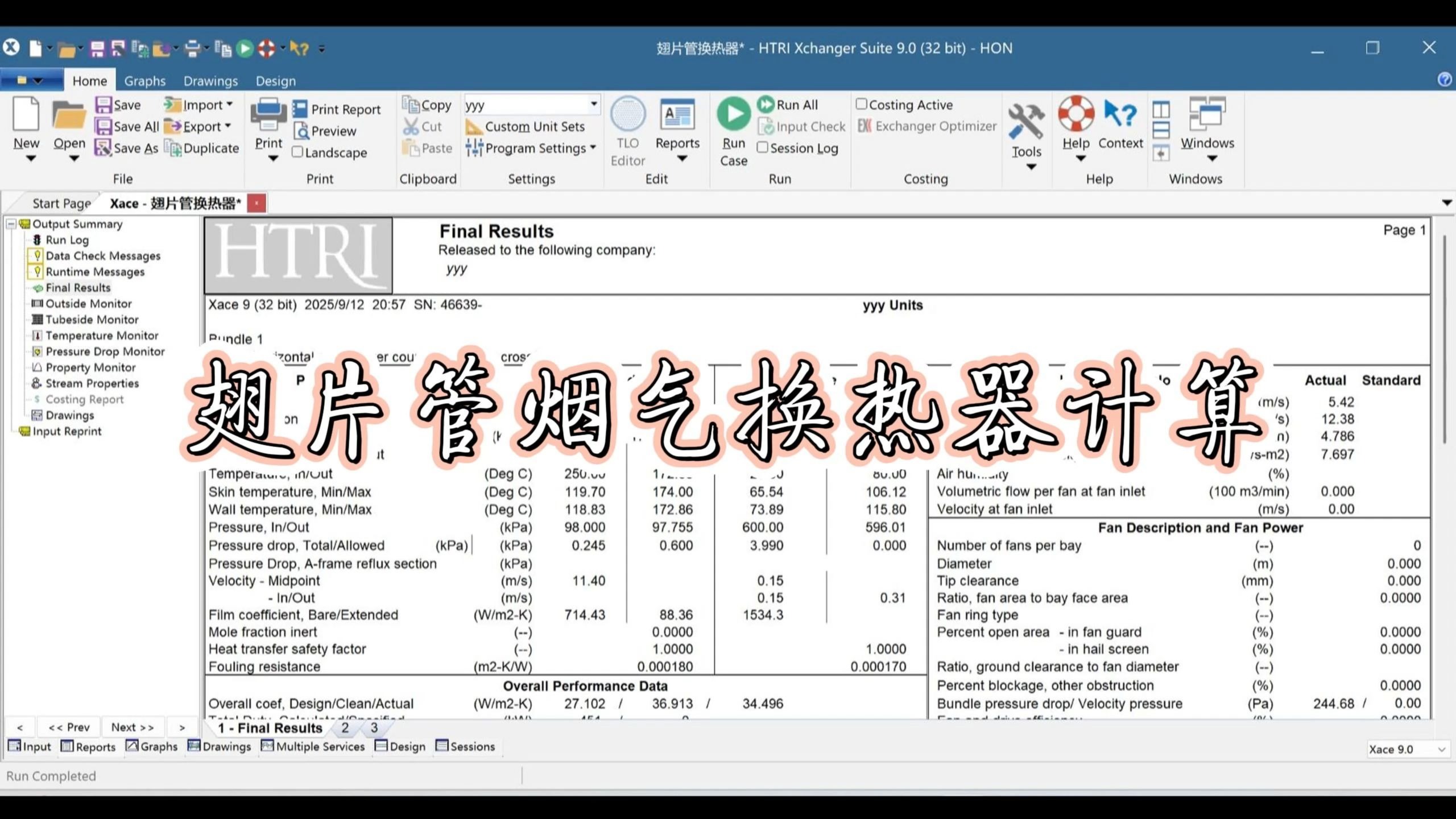Click the Tools wrench icon
Image resolution: width=1456 pixels, height=819 pixels.
point(1025,122)
